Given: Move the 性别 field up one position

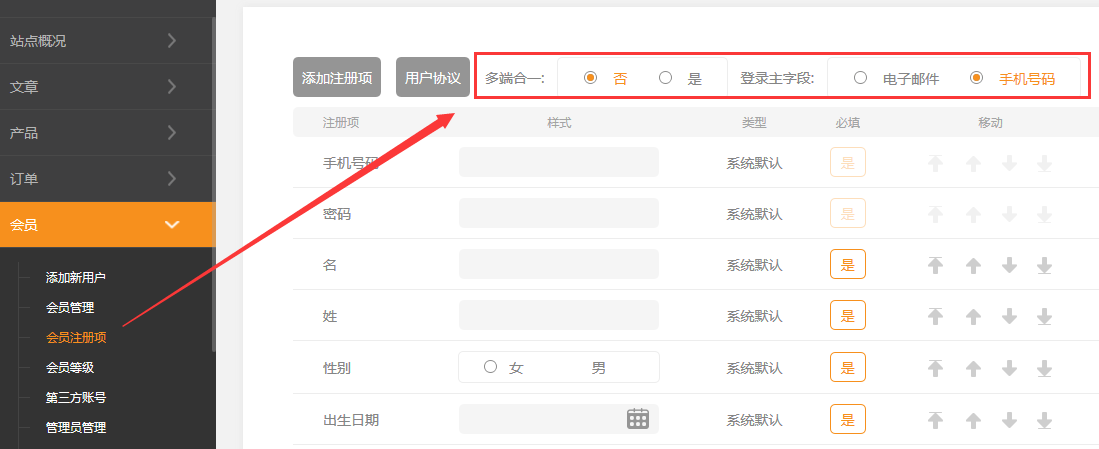Looking at the screenshot, I should 972,367.
